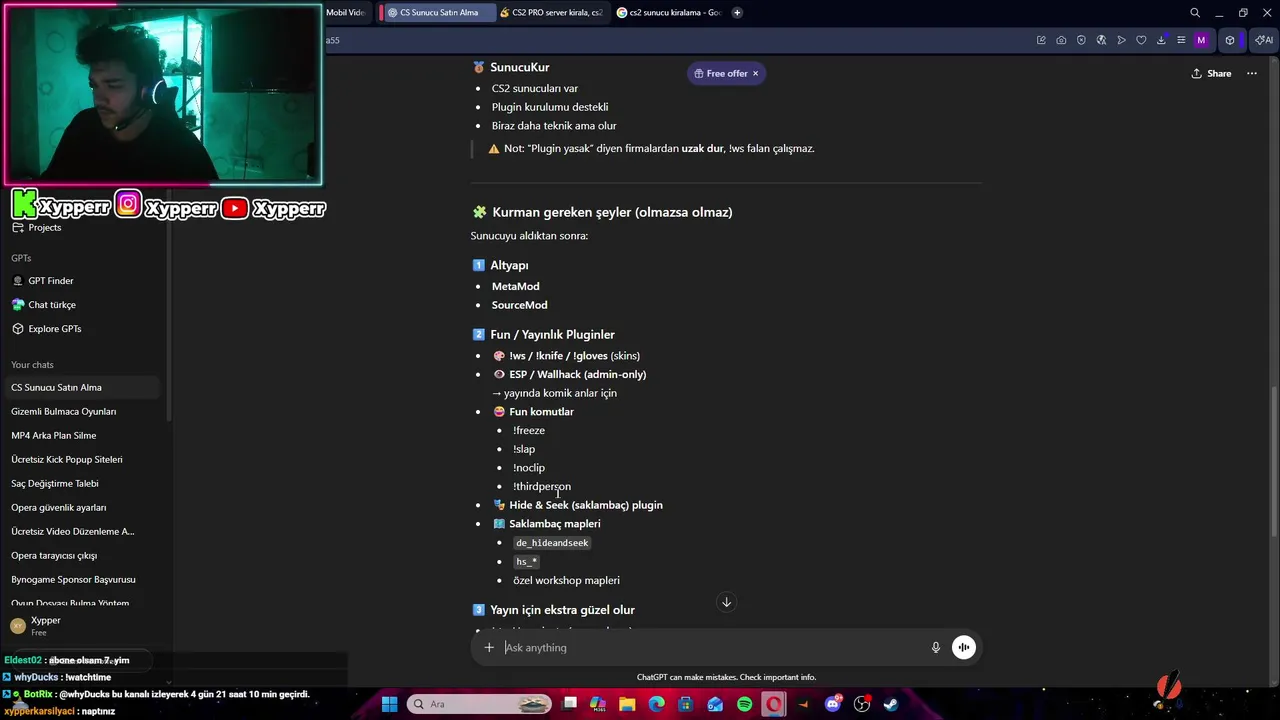Open OBS Studio from the taskbar
The image size is (1280, 720).
tap(862, 704)
